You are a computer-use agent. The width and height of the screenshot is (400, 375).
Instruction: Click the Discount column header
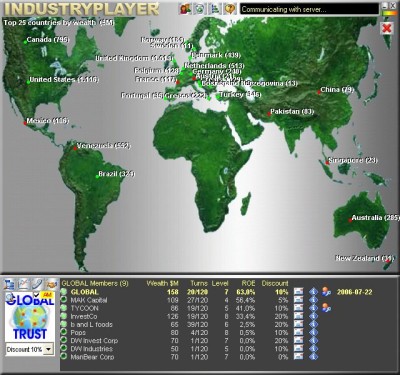click(x=275, y=283)
